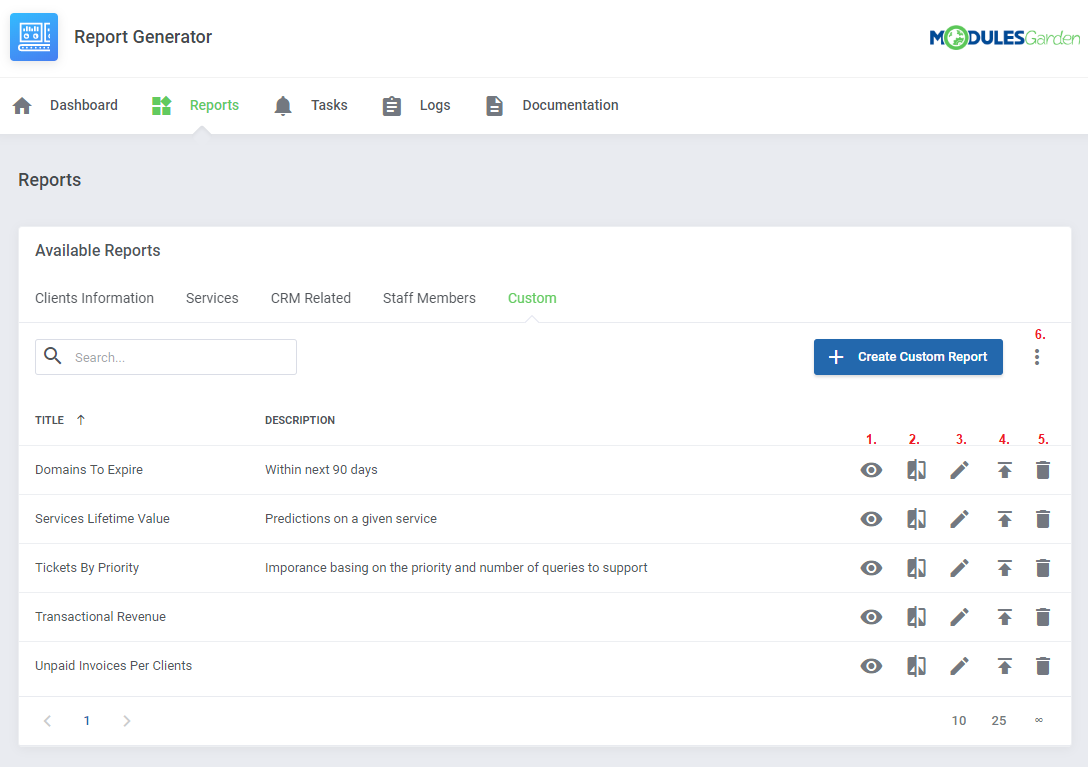
Task: Switch to the CRM Related tab
Action: coord(311,298)
